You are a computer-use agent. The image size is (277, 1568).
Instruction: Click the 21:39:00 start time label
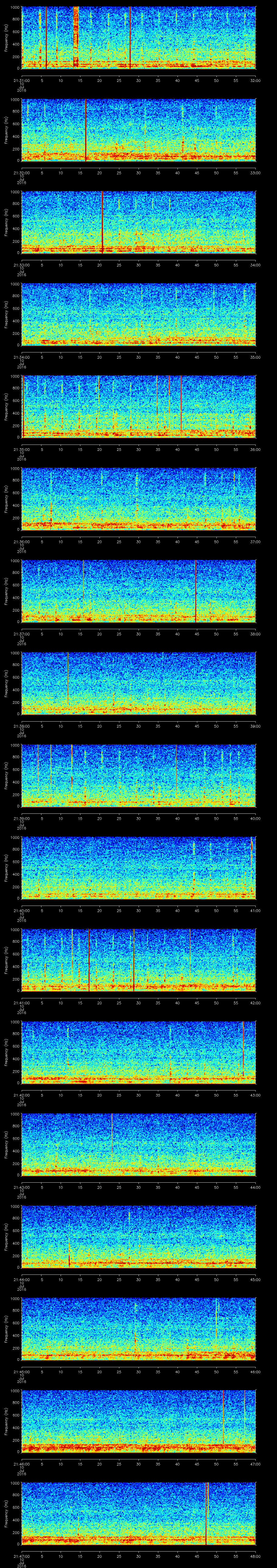pyautogui.click(x=21, y=818)
